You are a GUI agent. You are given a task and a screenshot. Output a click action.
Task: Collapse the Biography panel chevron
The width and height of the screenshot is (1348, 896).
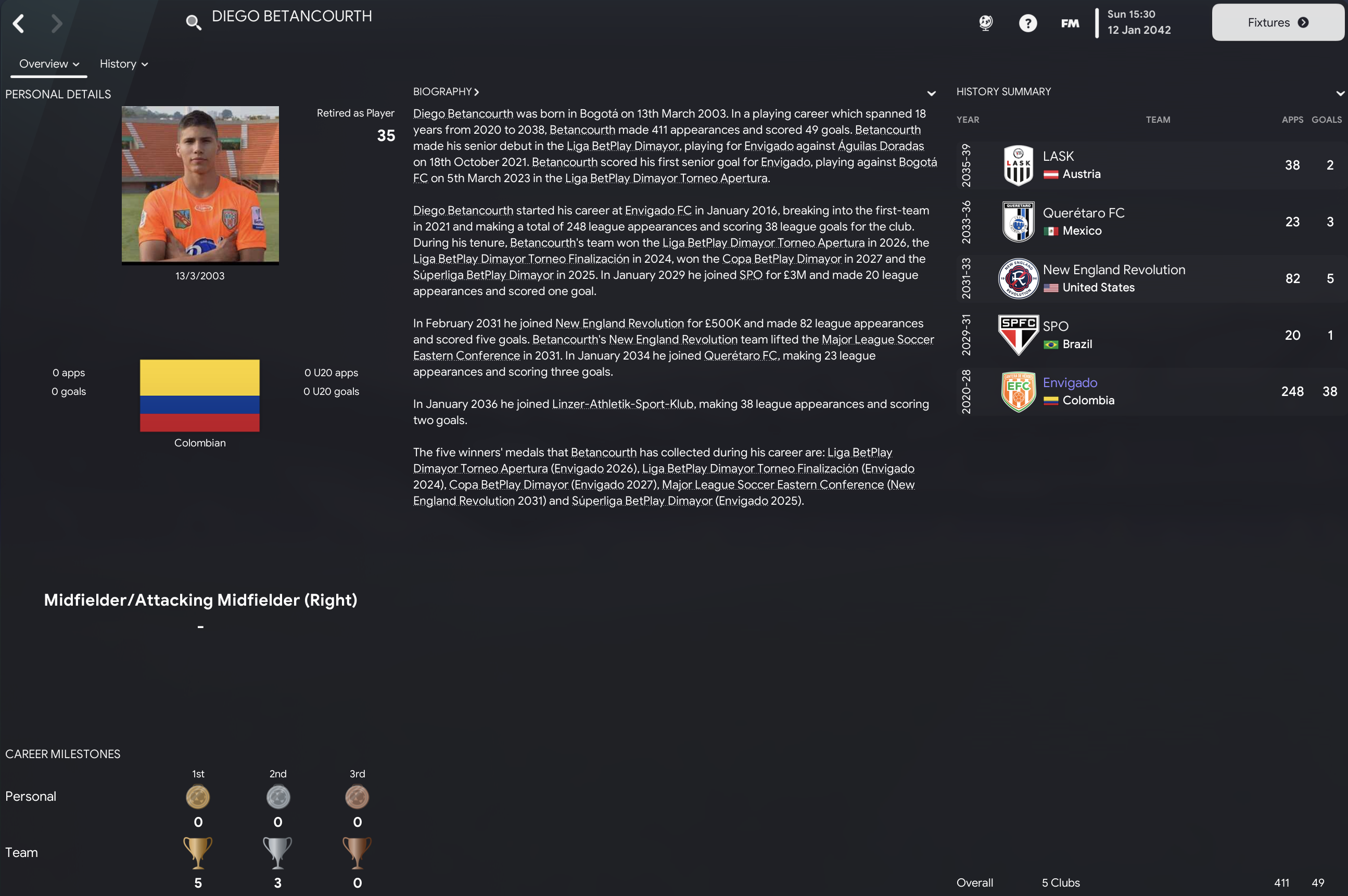coord(931,93)
